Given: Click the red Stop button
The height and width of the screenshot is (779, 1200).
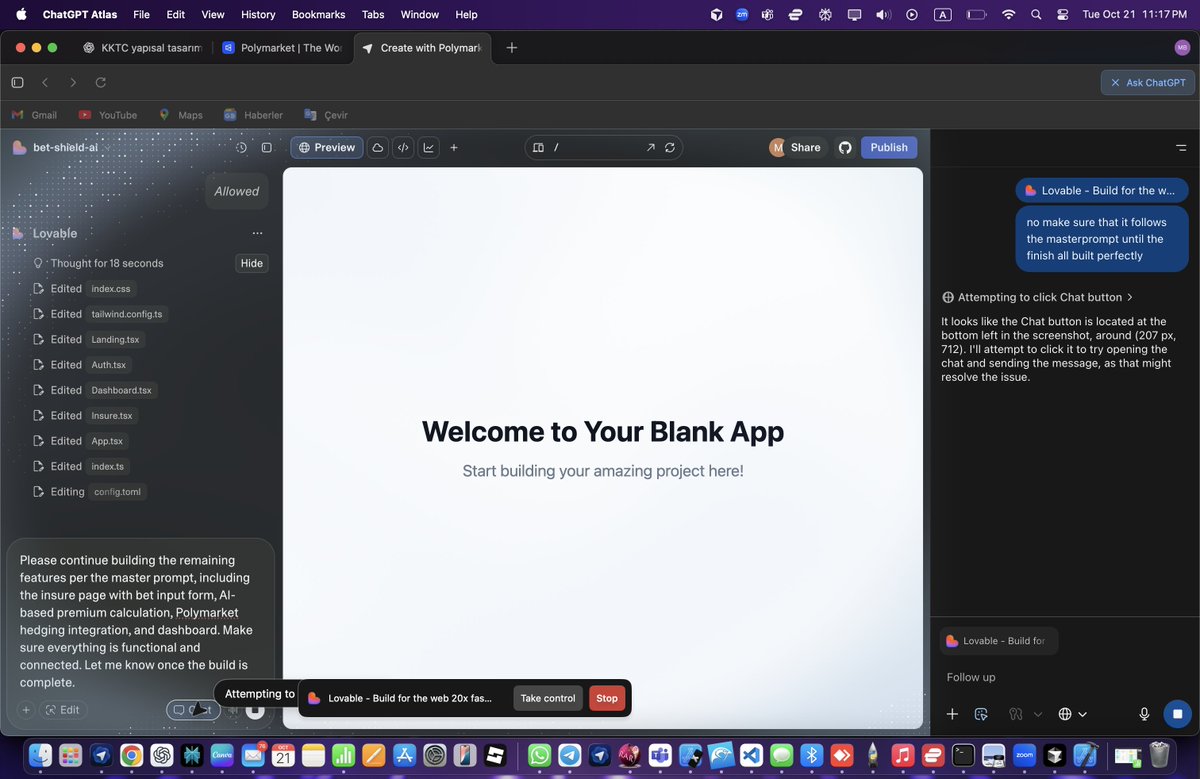Looking at the screenshot, I should click(x=607, y=698).
